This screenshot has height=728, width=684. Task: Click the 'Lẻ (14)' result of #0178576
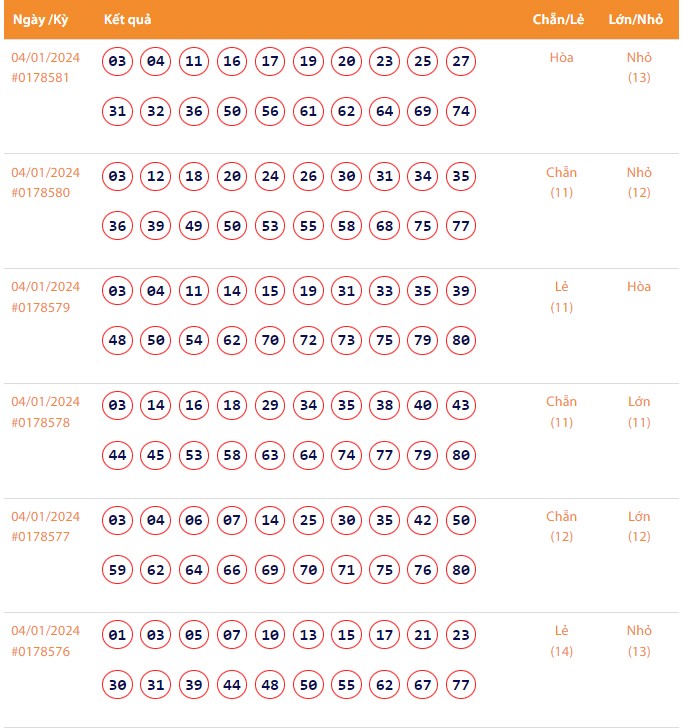(x=561, y=641)
